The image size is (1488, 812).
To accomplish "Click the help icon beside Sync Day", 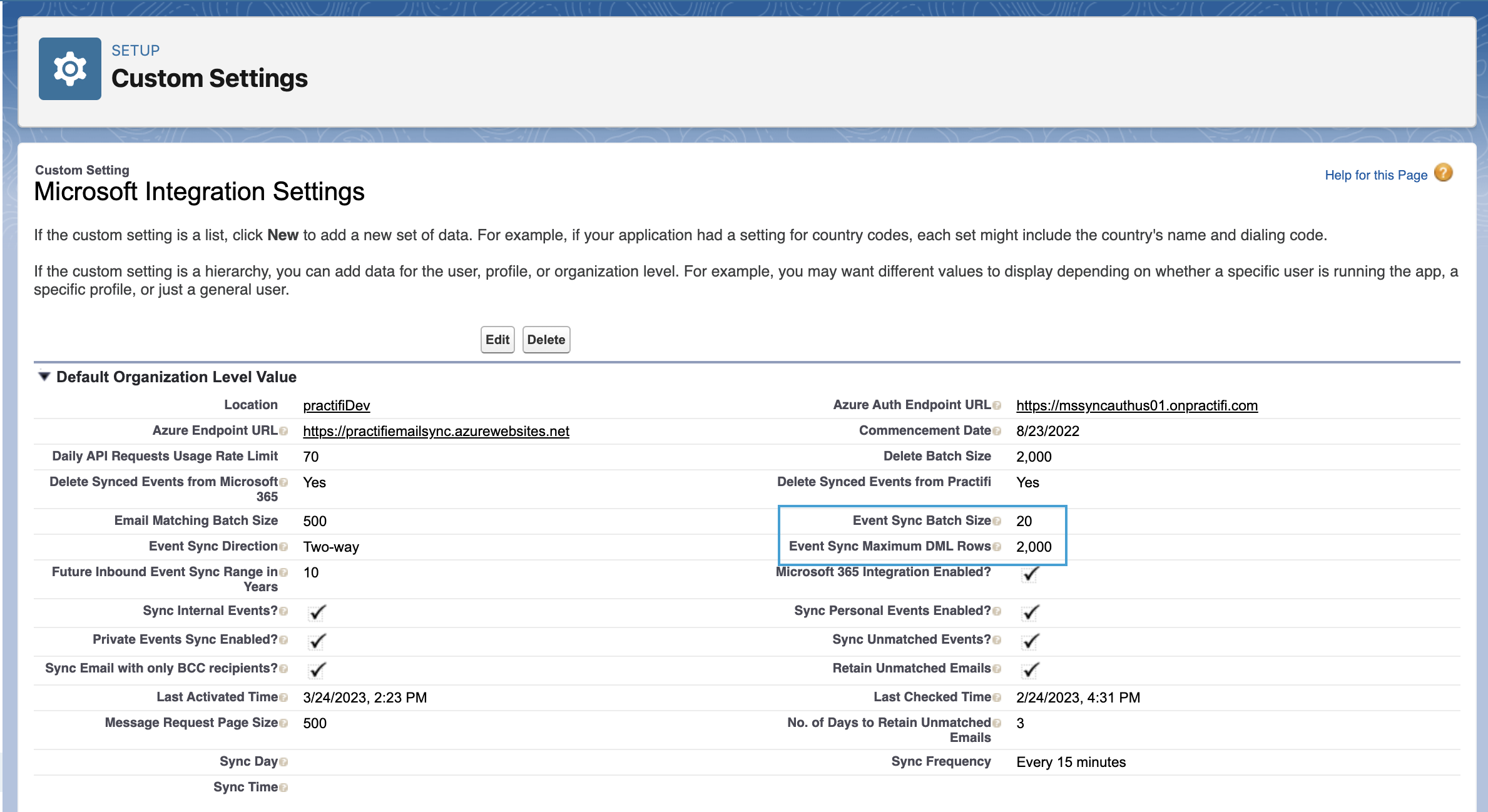I will click(x=283, y=761).
